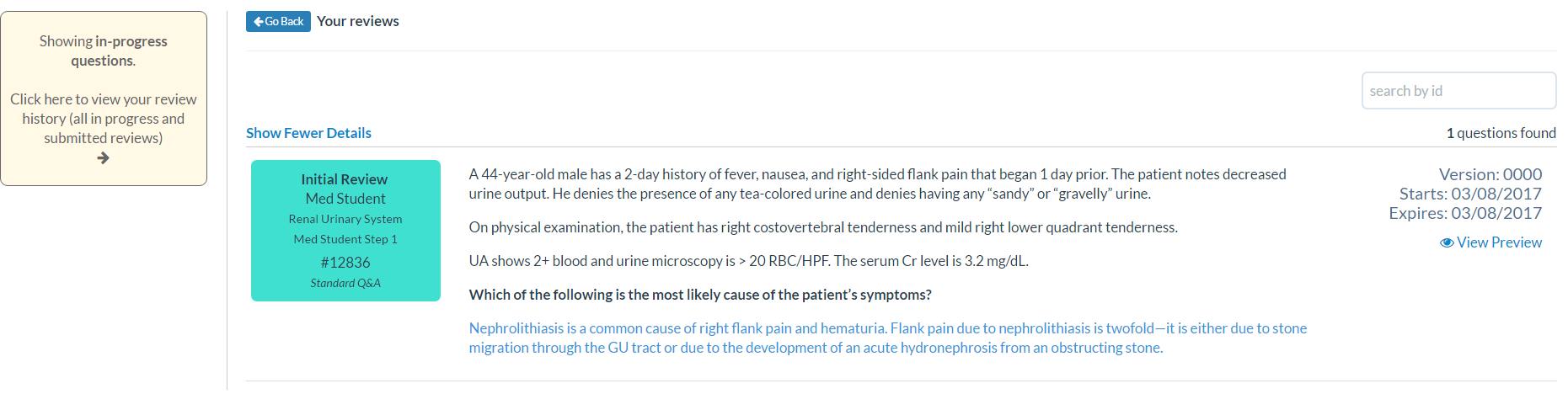Collapse details using Show Fewer Details
Image resolution: width=1568 pixels, height=394 pixels.
(x=308, y=133)
